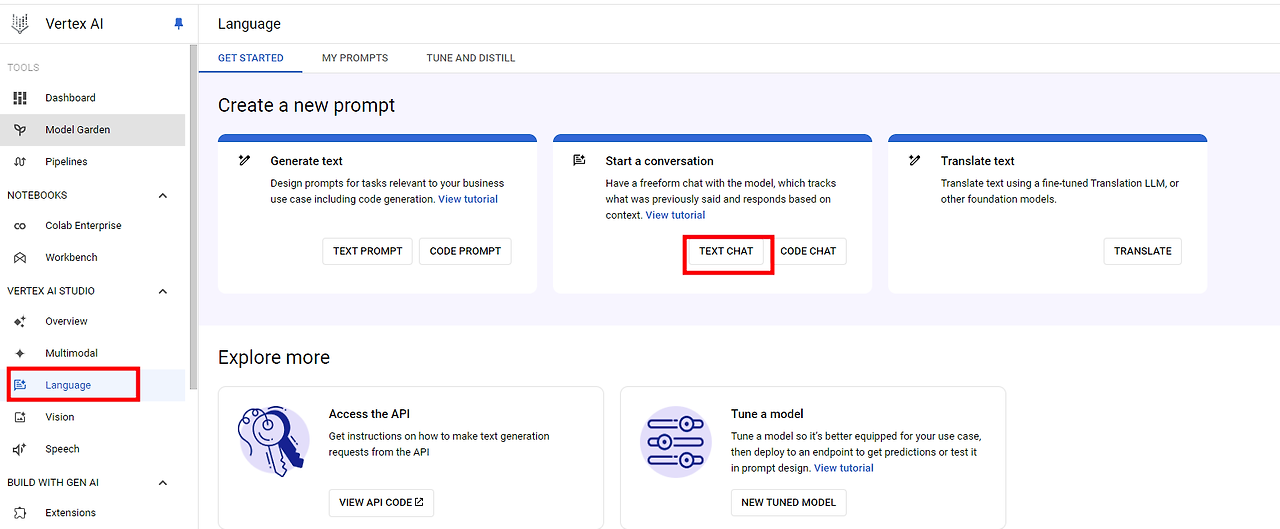Click the Vertex AI logo icon

point(20,24)
